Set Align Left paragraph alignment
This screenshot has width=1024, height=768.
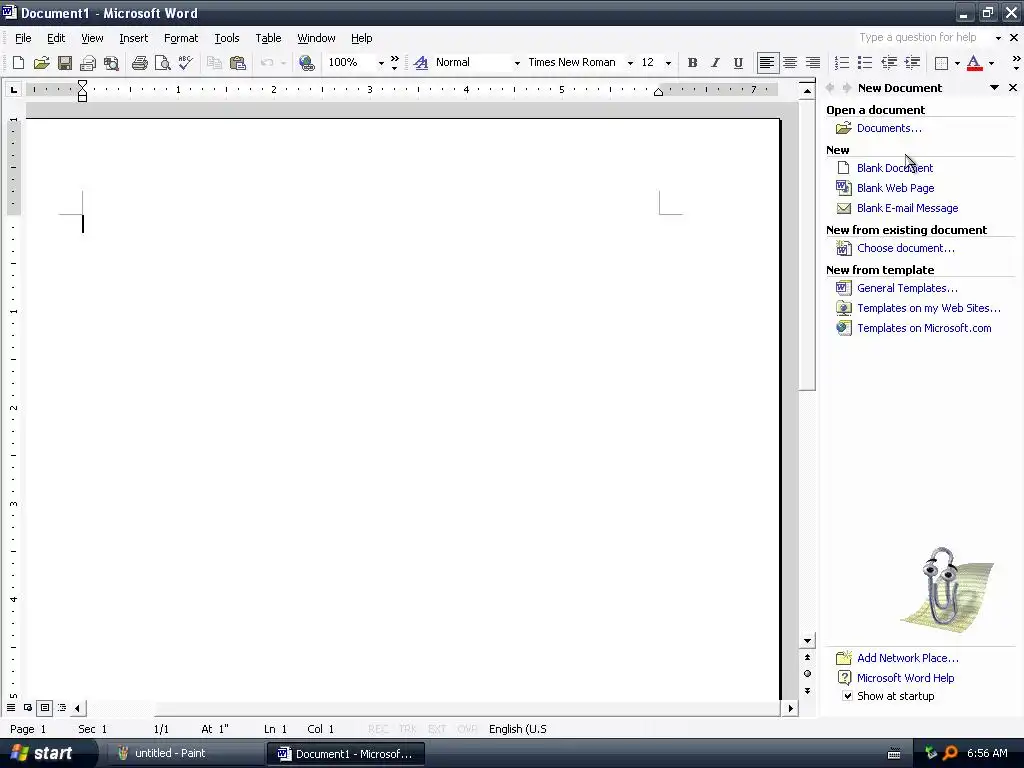pyautogui.click(x=767, y=63)
